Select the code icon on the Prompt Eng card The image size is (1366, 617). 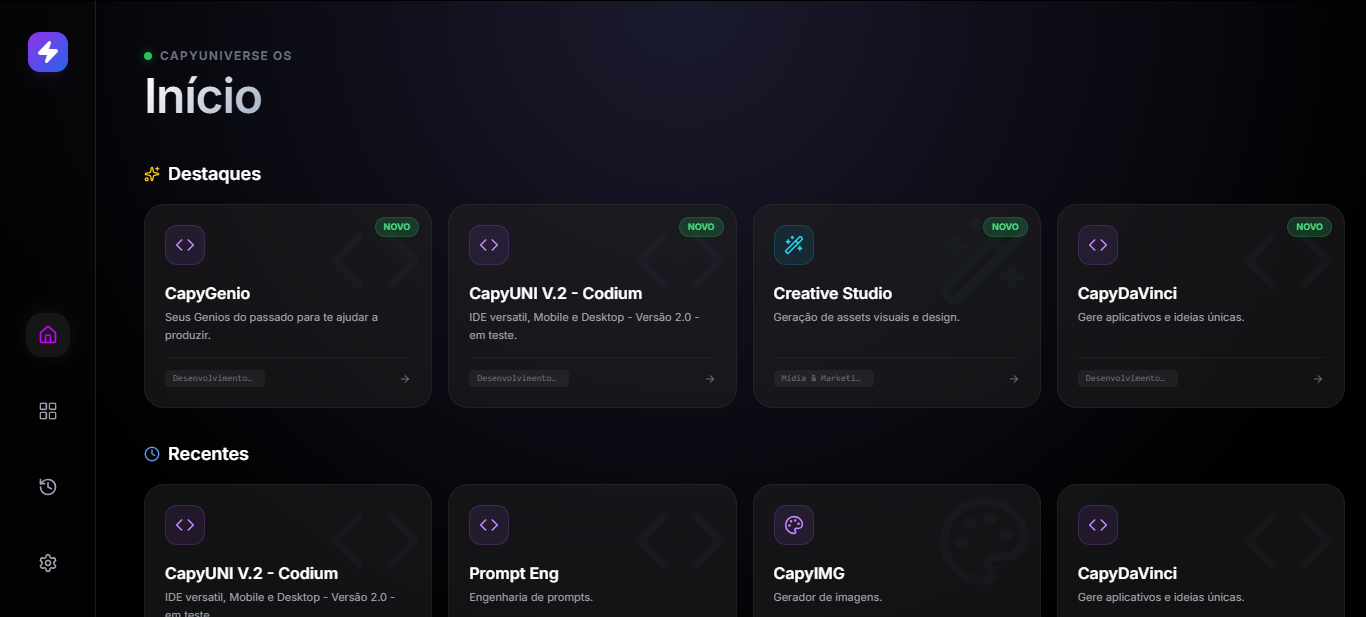[489, 525]
